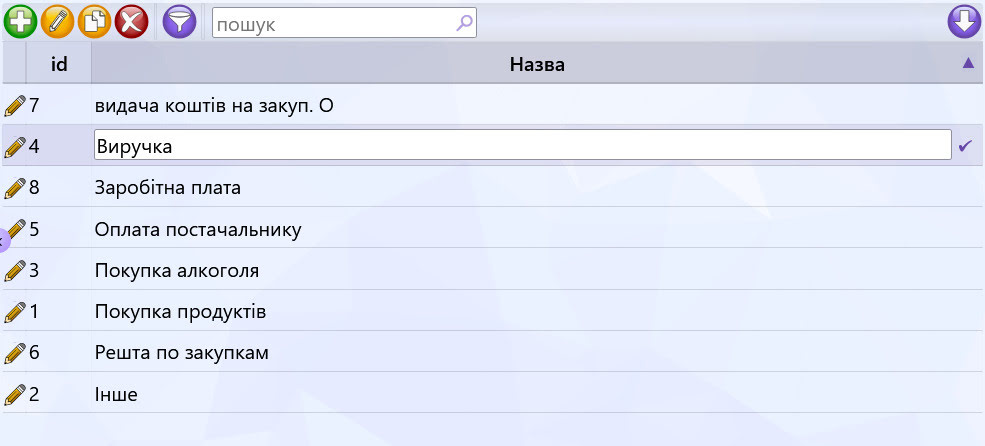Image resolution: width=985 pixels, height=446 pixels.
Task: Click the purple download arrow icon
Action: pyautogui.click(x=964, y=23)
